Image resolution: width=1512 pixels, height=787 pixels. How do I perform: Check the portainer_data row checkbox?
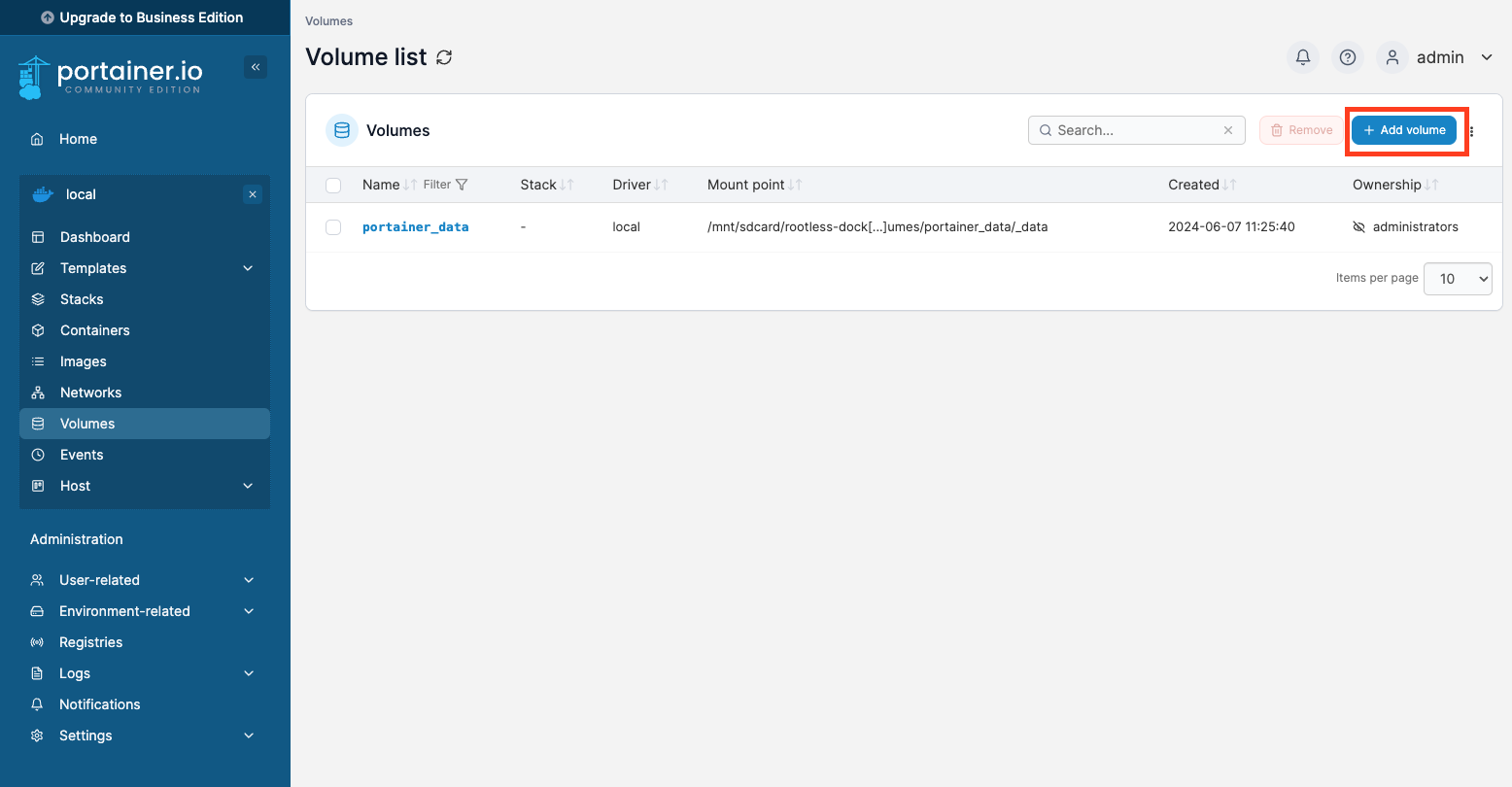(x=333, y=227)
